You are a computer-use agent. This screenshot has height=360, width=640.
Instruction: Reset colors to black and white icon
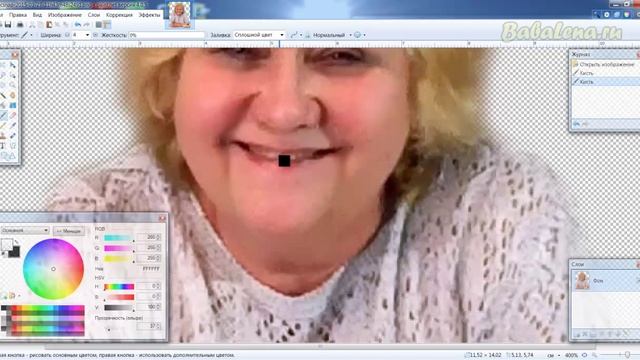click(x=4, y=254)
